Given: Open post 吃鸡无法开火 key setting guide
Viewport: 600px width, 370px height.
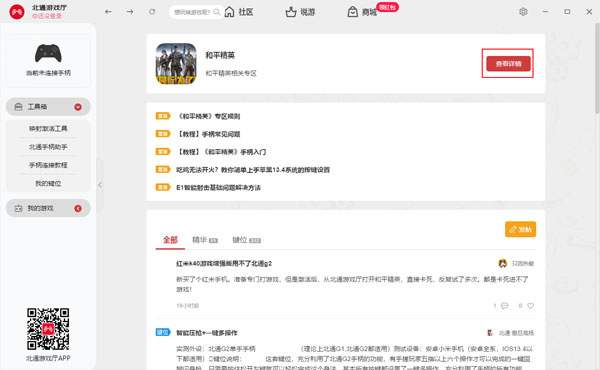Looking at the screenshot, I should pyautogui.click(x=253, y=170).
